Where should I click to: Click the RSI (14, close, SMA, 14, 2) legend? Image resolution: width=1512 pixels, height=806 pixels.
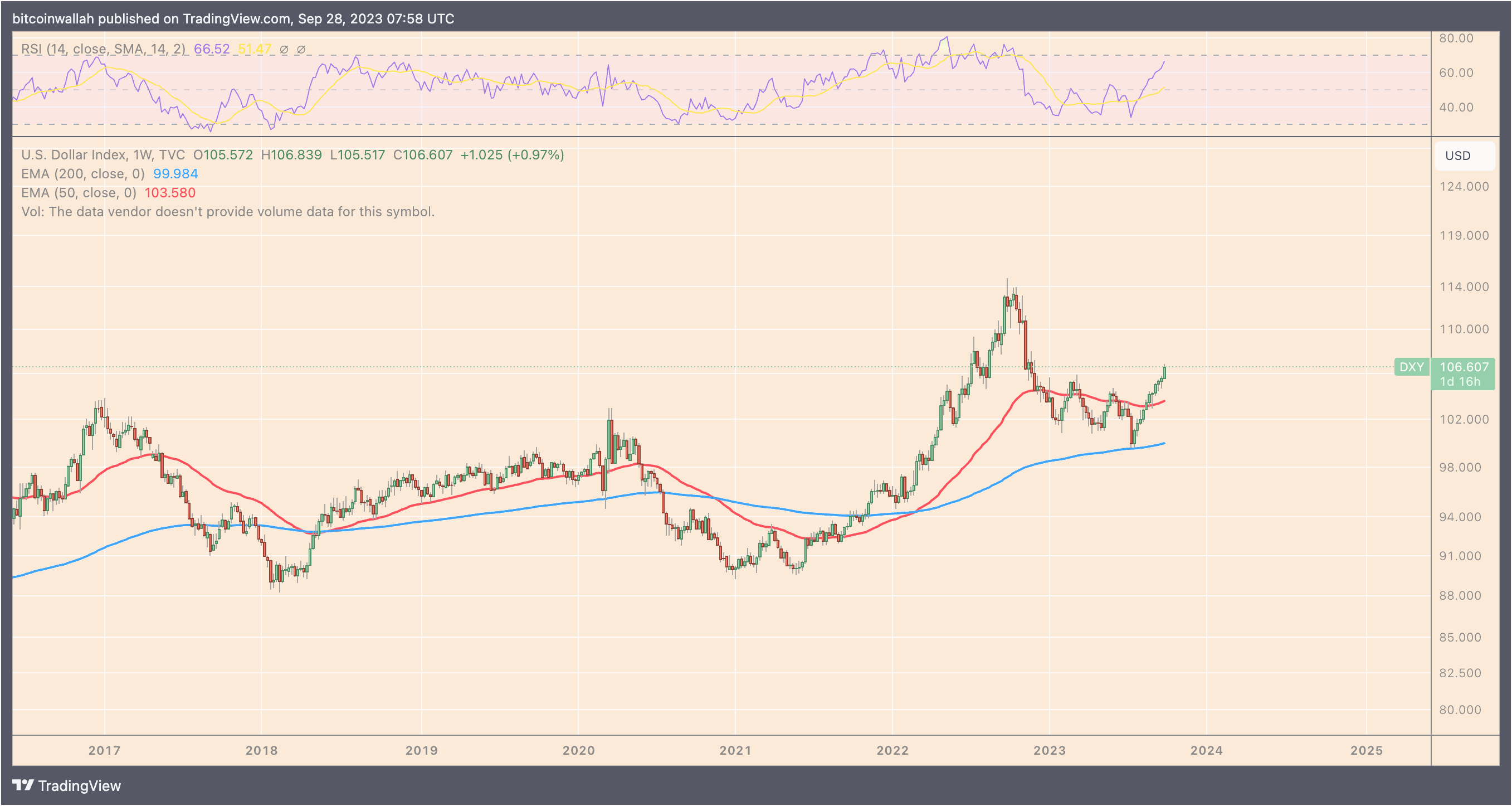coord(103,48)
